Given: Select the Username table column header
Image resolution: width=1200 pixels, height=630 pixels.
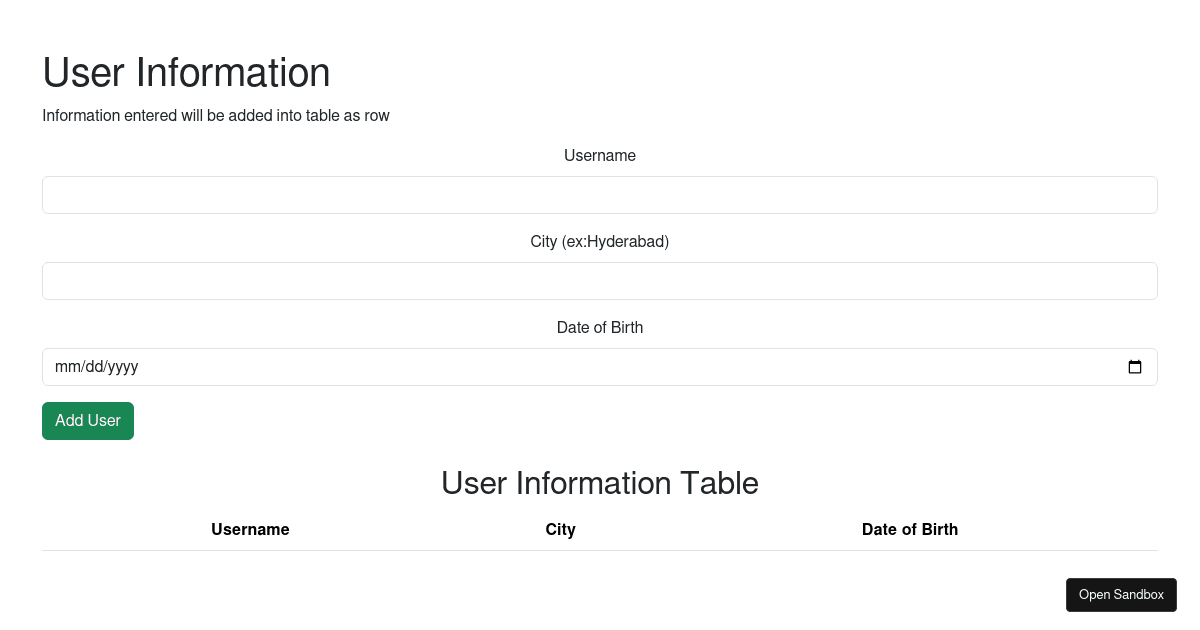Looking at the screenshot, I should 250,530.
